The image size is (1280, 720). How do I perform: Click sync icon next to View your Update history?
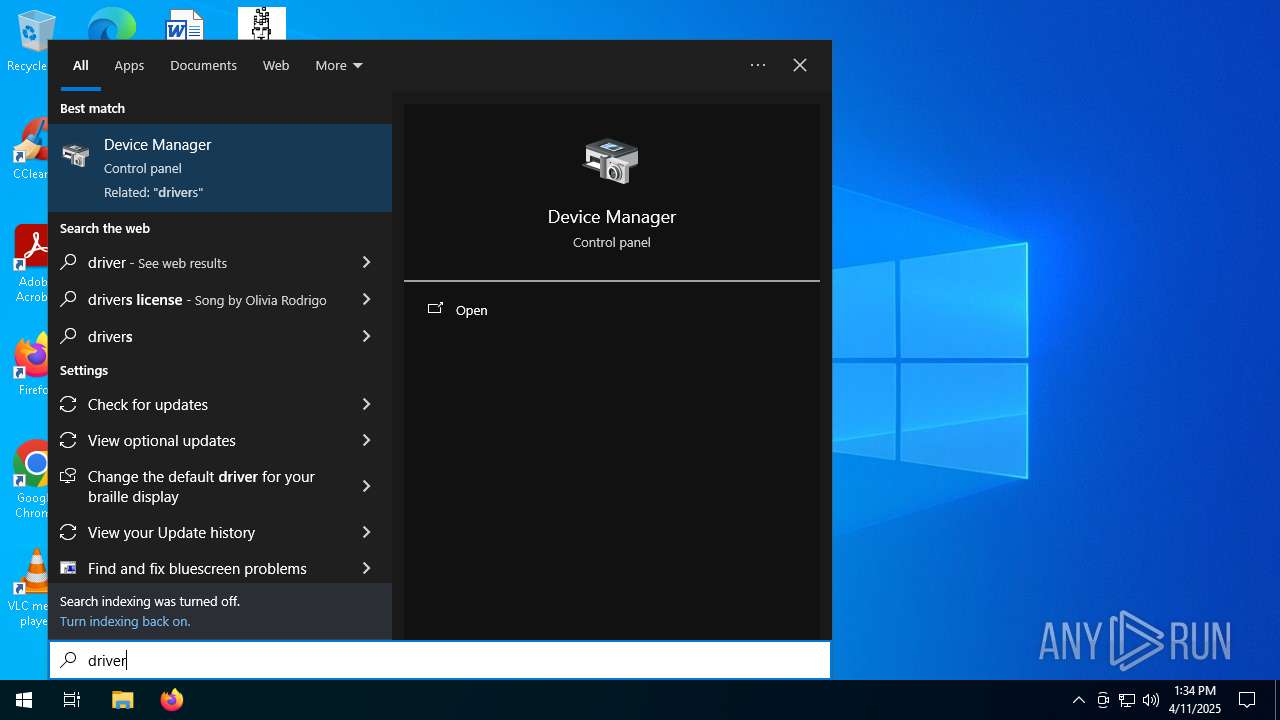pos(68,532)
